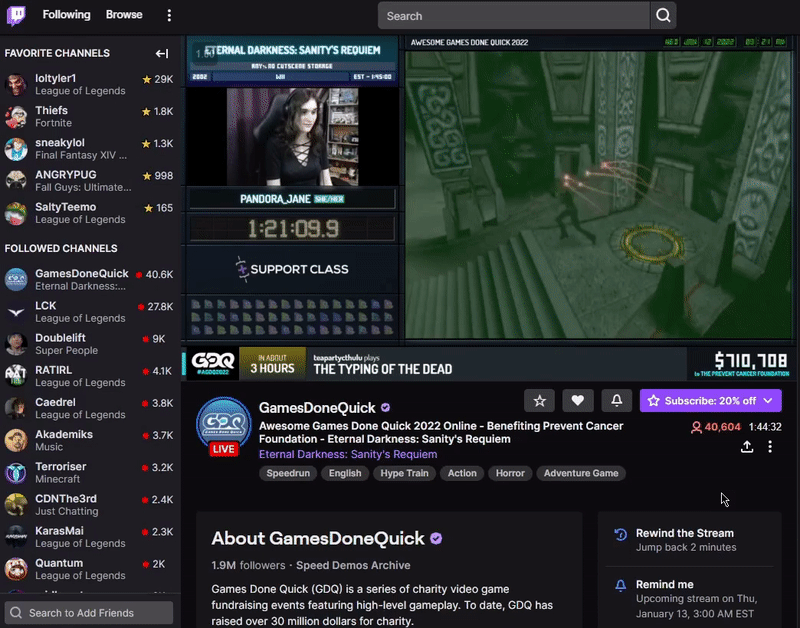
Task: Favorite GamesDoneQuick with the star button
Action: (x=539, y=401)
